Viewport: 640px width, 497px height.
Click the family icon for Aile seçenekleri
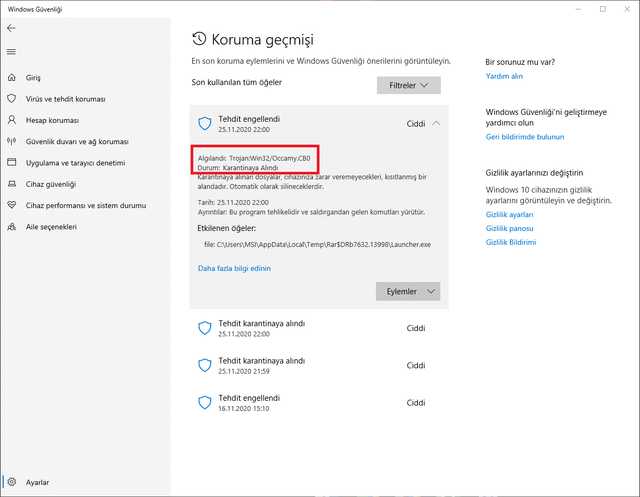click(x=12, y=226)
